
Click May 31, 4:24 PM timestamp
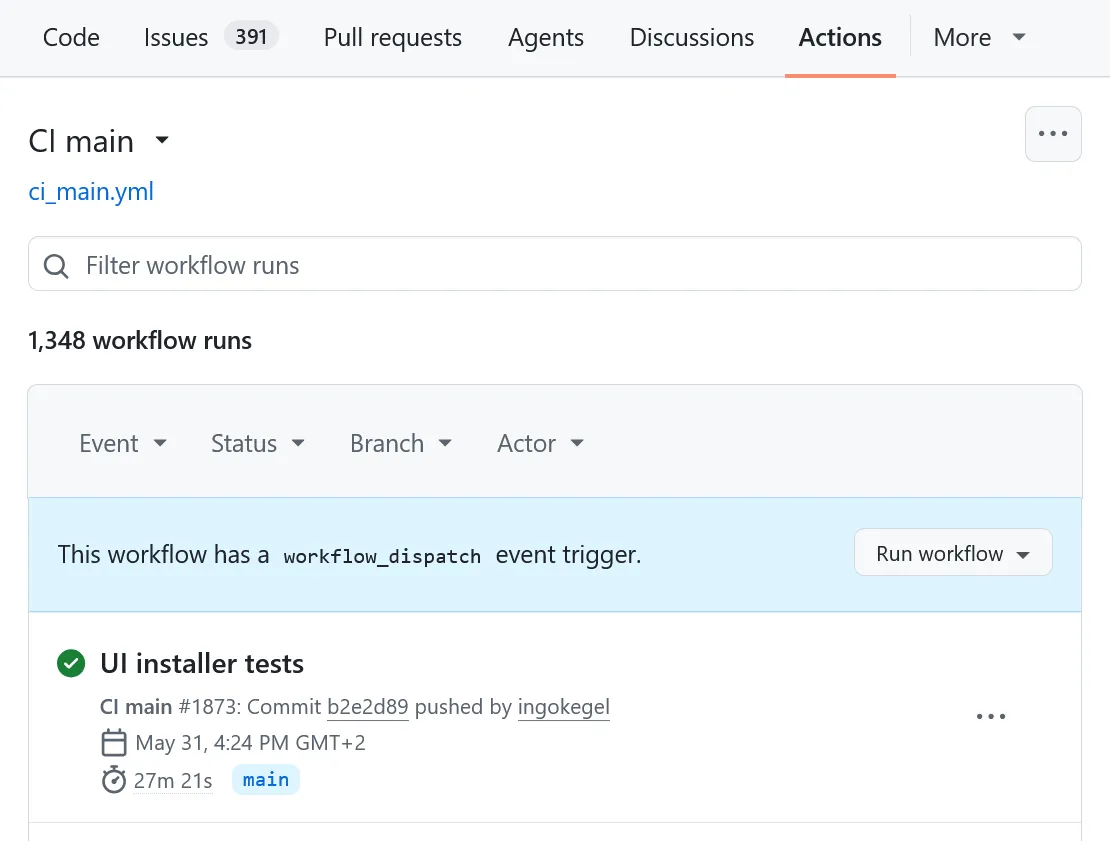click(251, 743)
